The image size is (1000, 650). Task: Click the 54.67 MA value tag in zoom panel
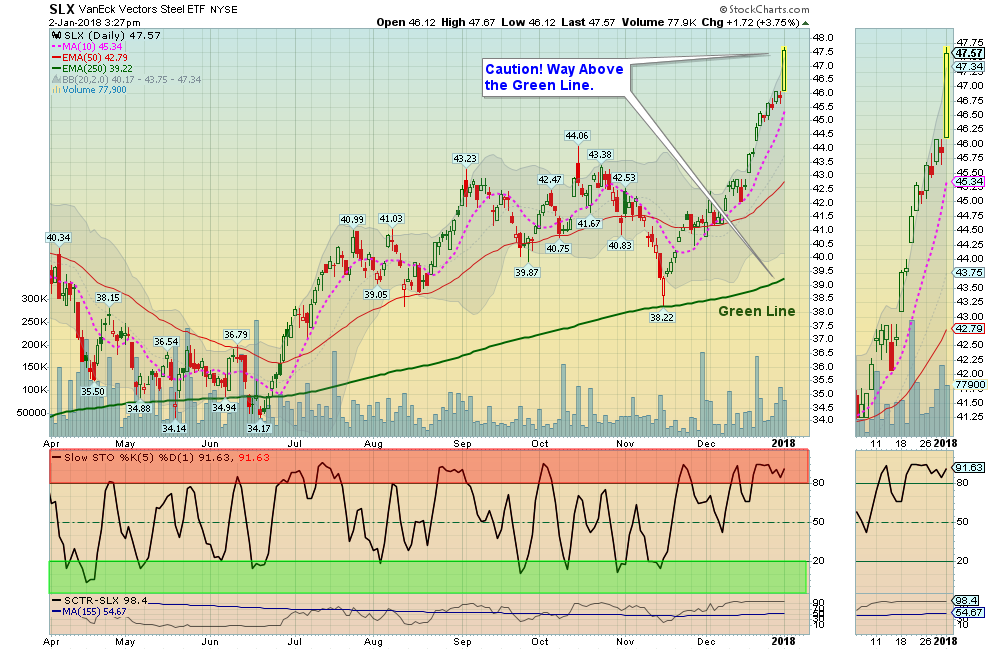[x=969, y=612]
